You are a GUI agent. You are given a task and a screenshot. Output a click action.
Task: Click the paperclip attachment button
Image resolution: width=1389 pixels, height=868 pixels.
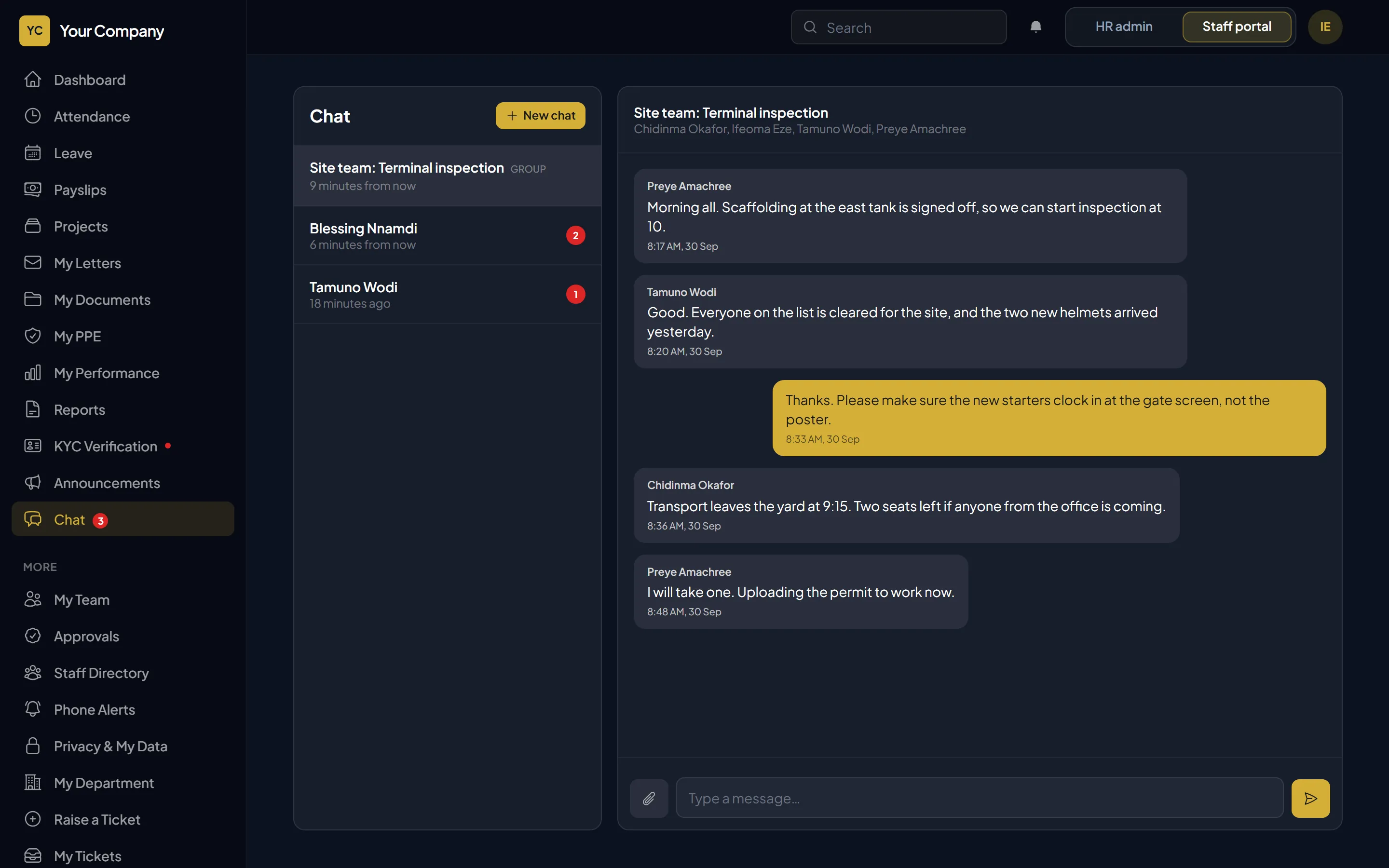tap(649, 798)
